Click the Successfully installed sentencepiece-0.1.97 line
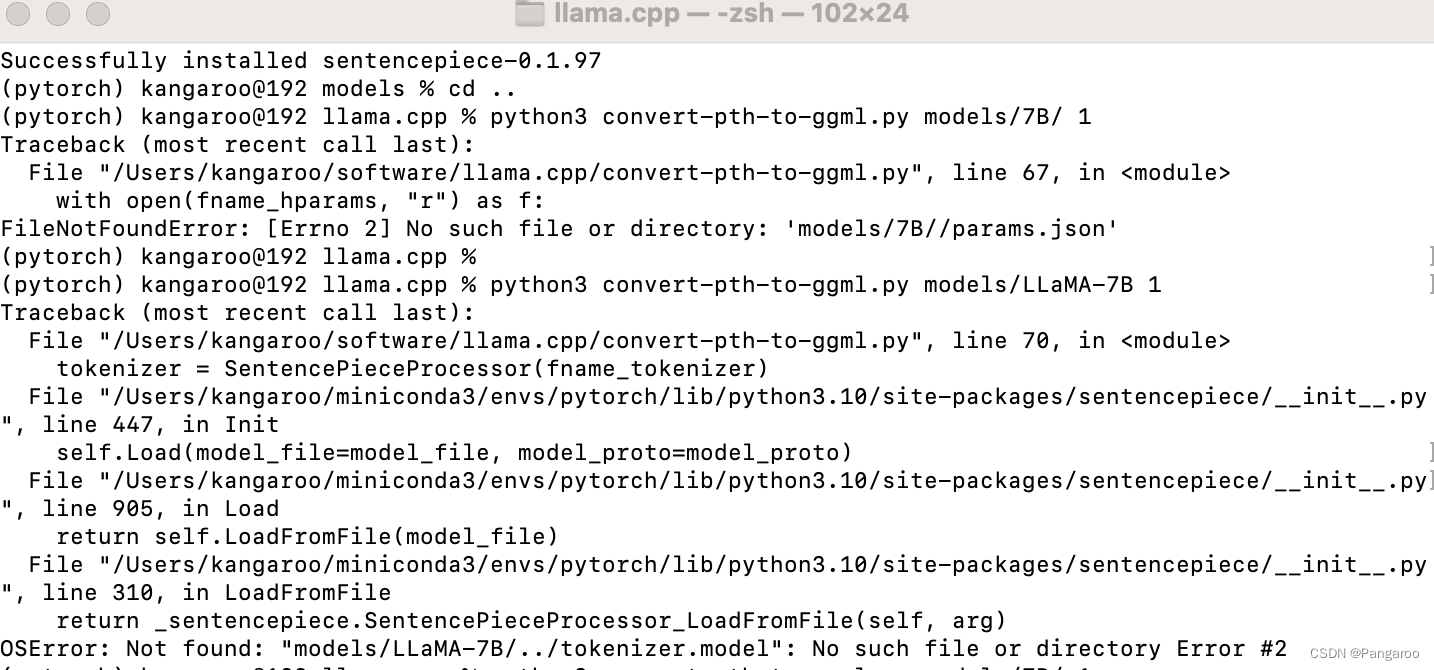The image size is (1434, 670). pyautogui.click(x=301, y=61)
